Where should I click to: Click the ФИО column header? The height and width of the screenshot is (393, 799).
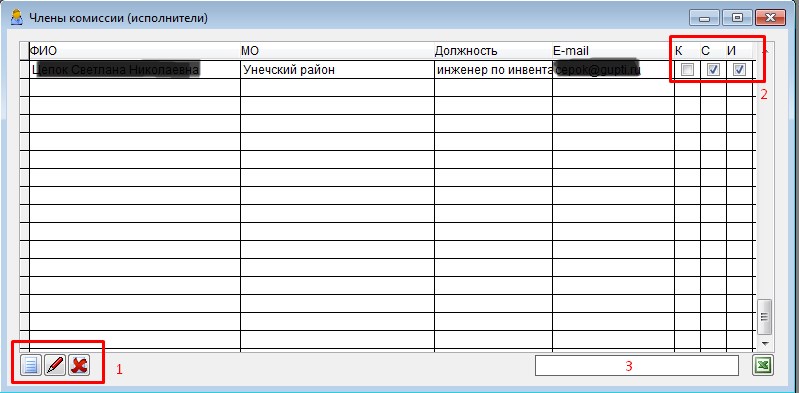tap(135, 51)
